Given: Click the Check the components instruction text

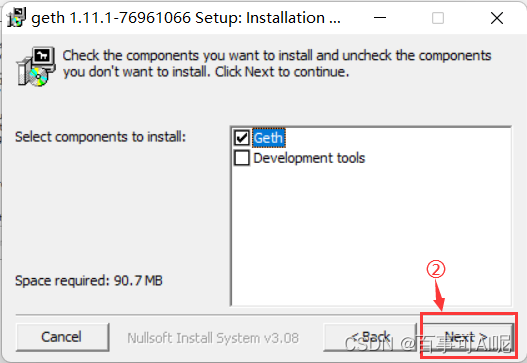Looking at the screenshot, I should (x=277, y=64).
